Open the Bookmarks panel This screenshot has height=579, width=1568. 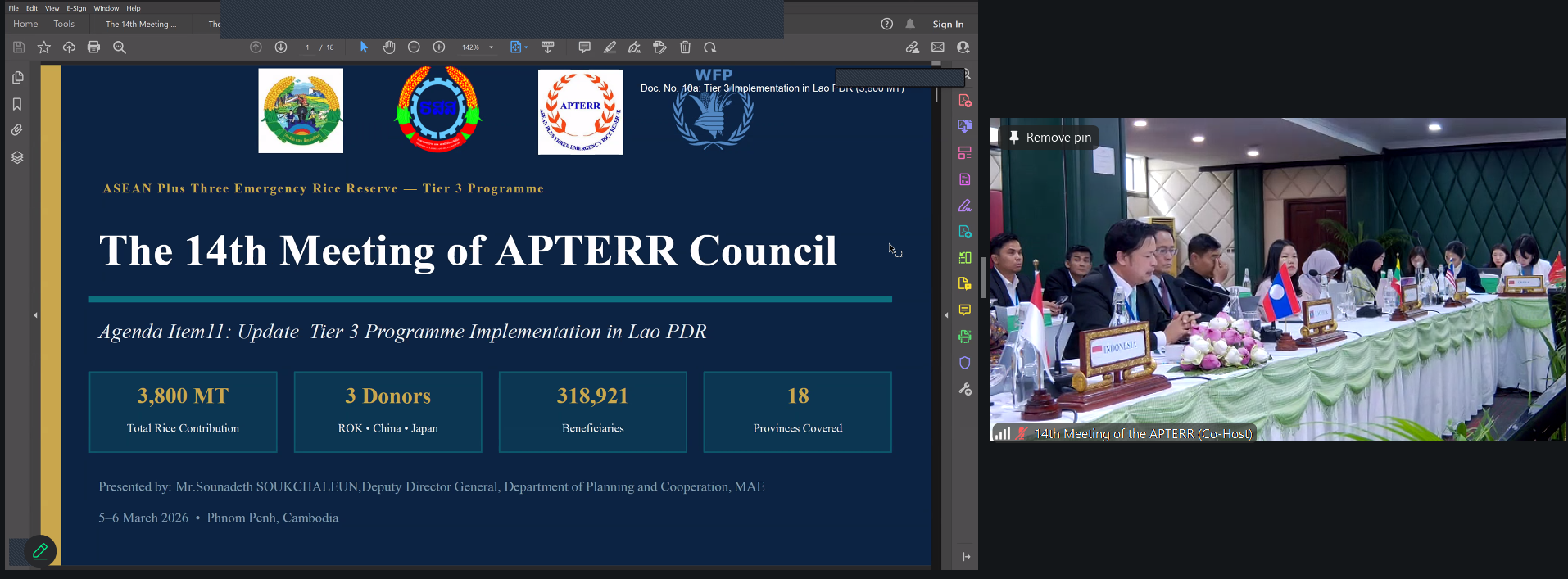(x=17, y=104)
